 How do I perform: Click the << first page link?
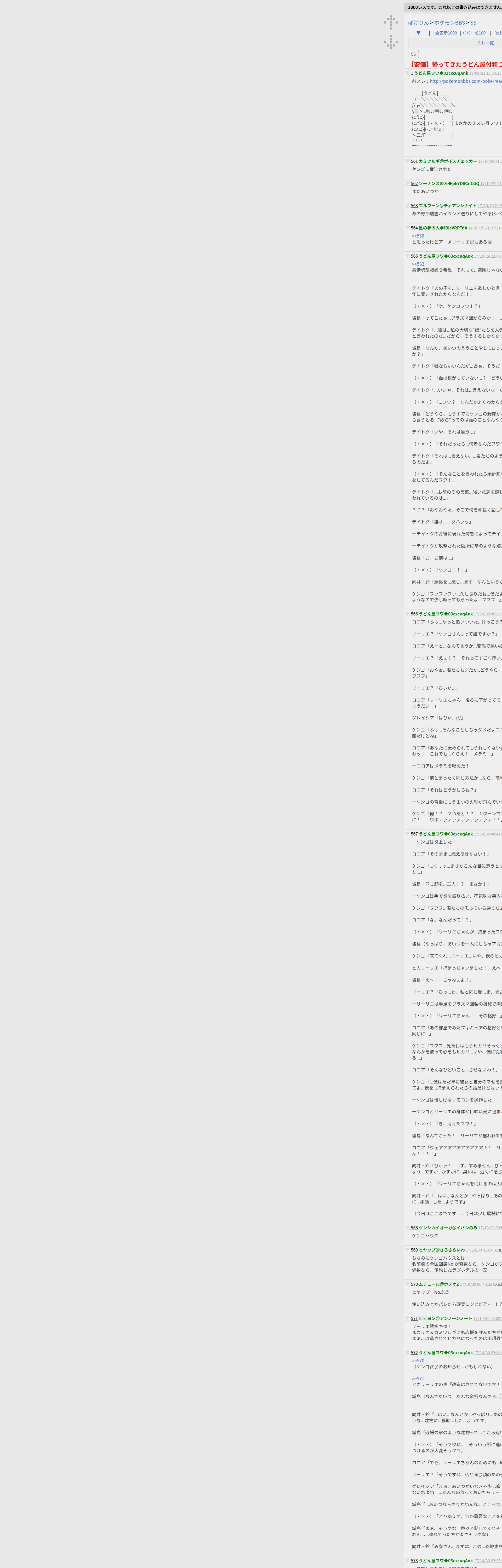[x=466, y=33]
